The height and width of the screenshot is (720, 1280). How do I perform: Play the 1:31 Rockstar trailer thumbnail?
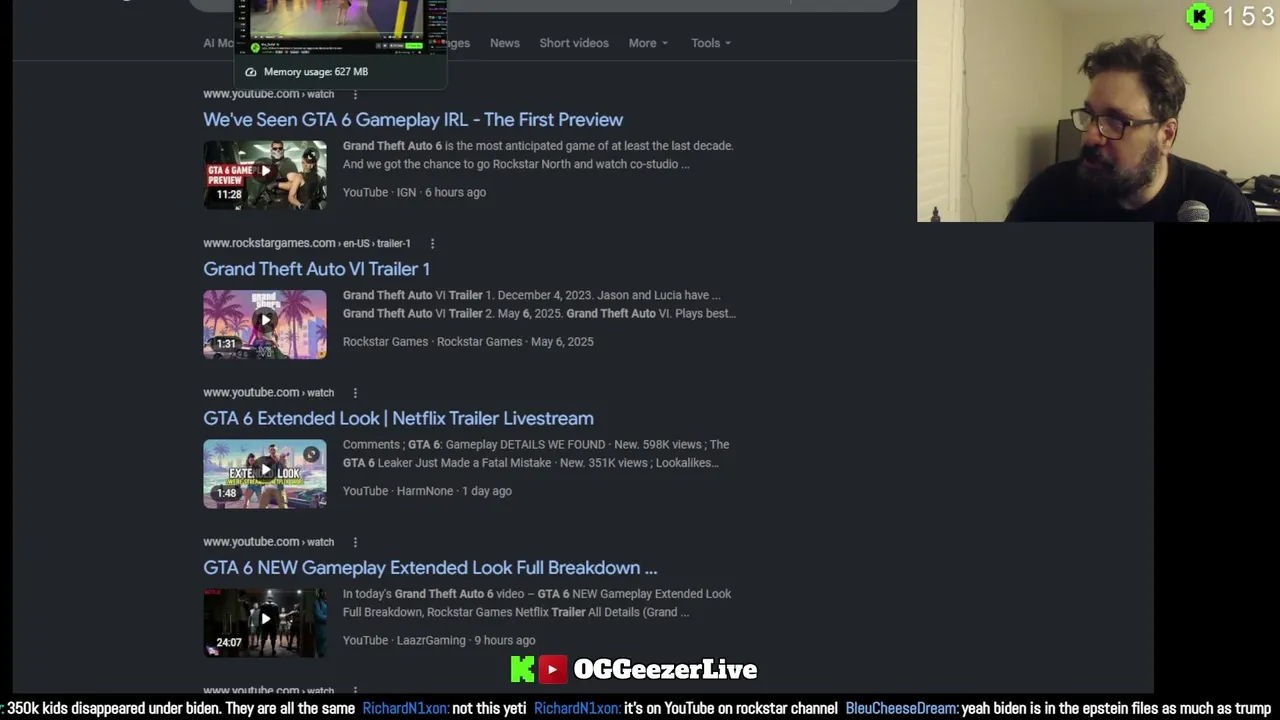click(x=265, y=324)
